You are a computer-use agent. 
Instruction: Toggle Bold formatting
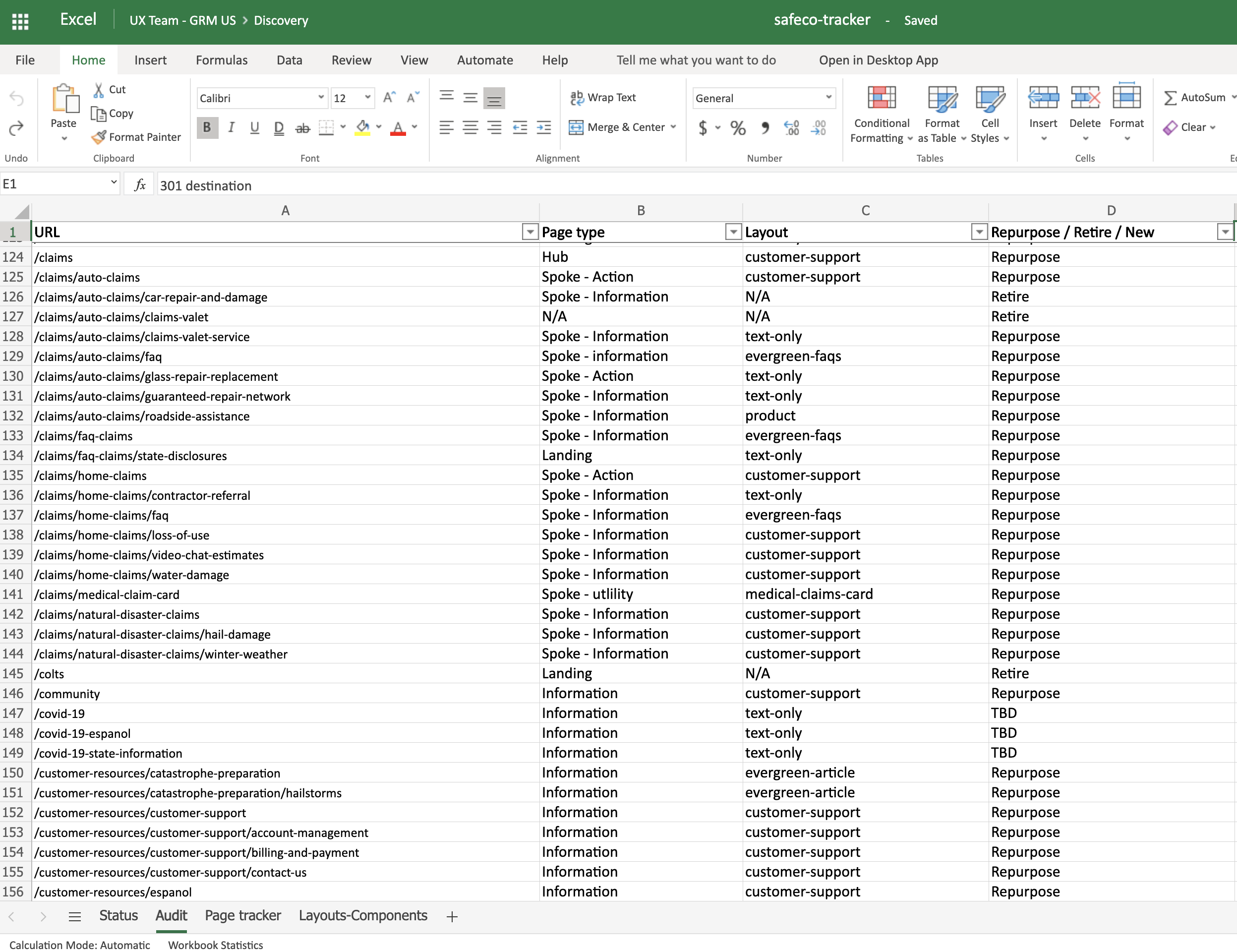click(x=207, y=128)
